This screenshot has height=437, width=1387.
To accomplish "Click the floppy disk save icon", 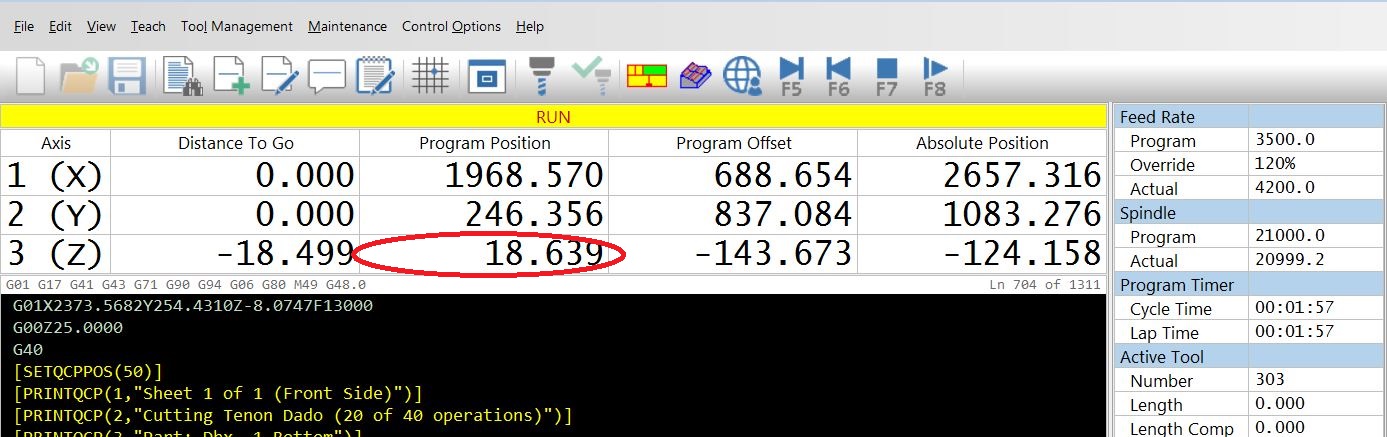I will point(128,76).
